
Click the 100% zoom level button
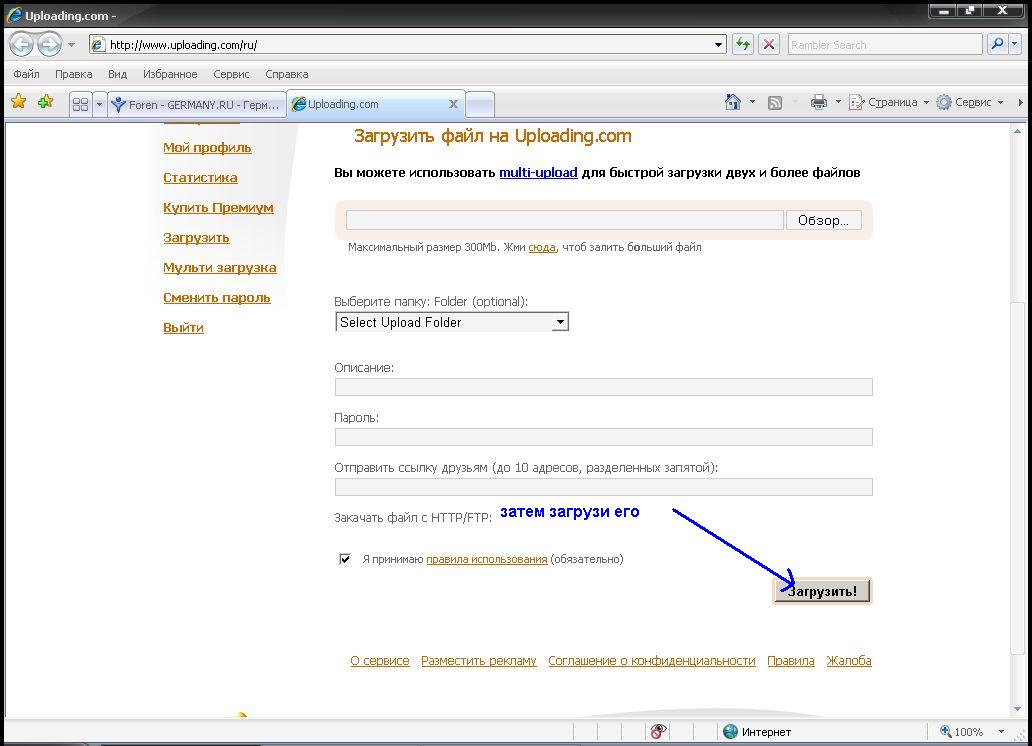click(962, 732)
